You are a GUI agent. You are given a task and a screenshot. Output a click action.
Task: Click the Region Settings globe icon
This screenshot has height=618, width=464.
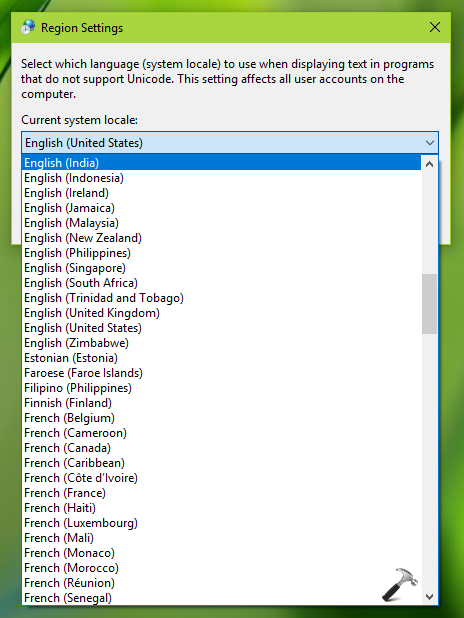click(x=28, y=28)
